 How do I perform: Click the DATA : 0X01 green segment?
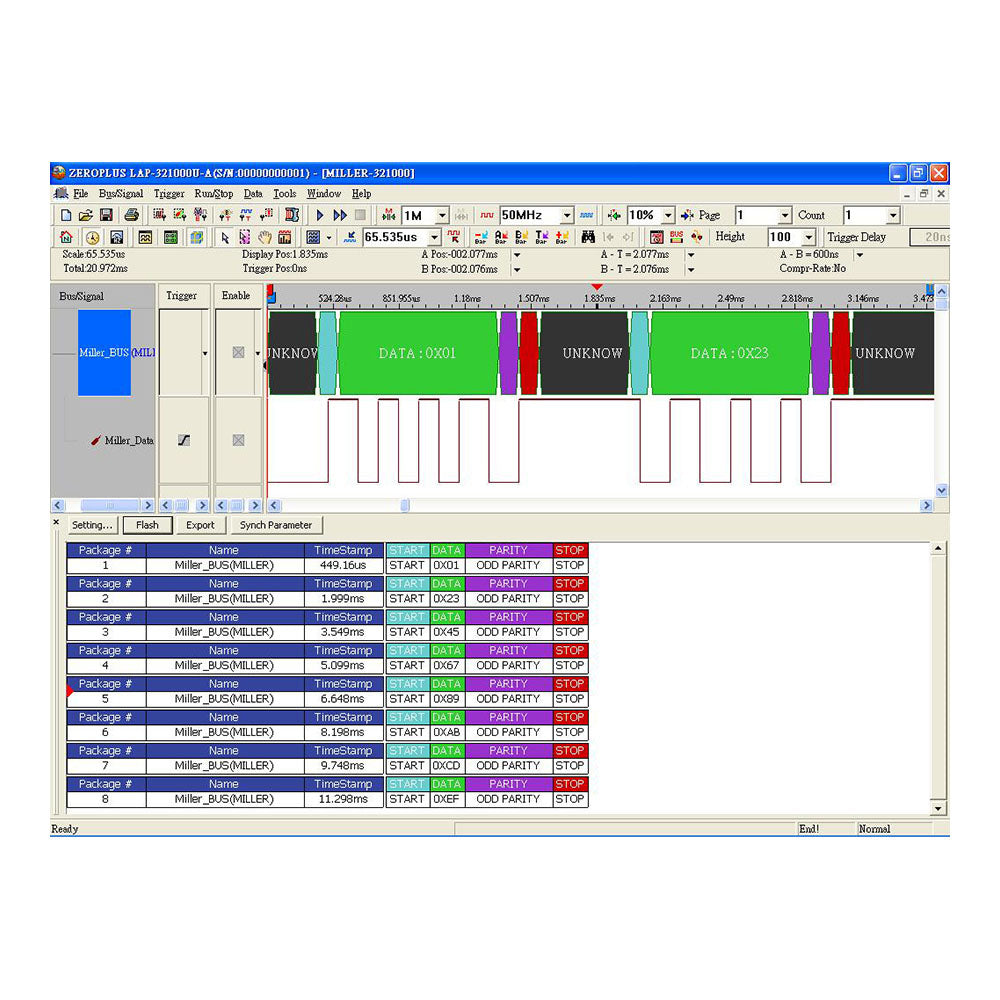(418, 353)
